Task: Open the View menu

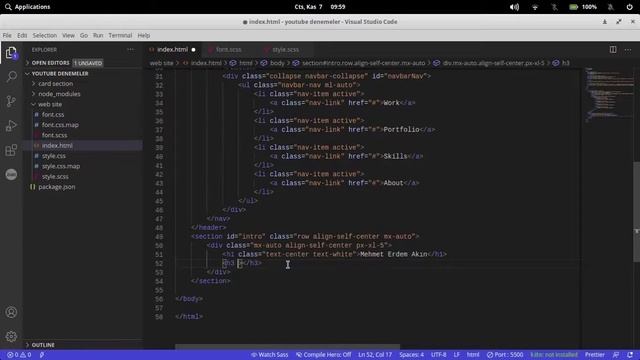Action: tap(68, 36)
